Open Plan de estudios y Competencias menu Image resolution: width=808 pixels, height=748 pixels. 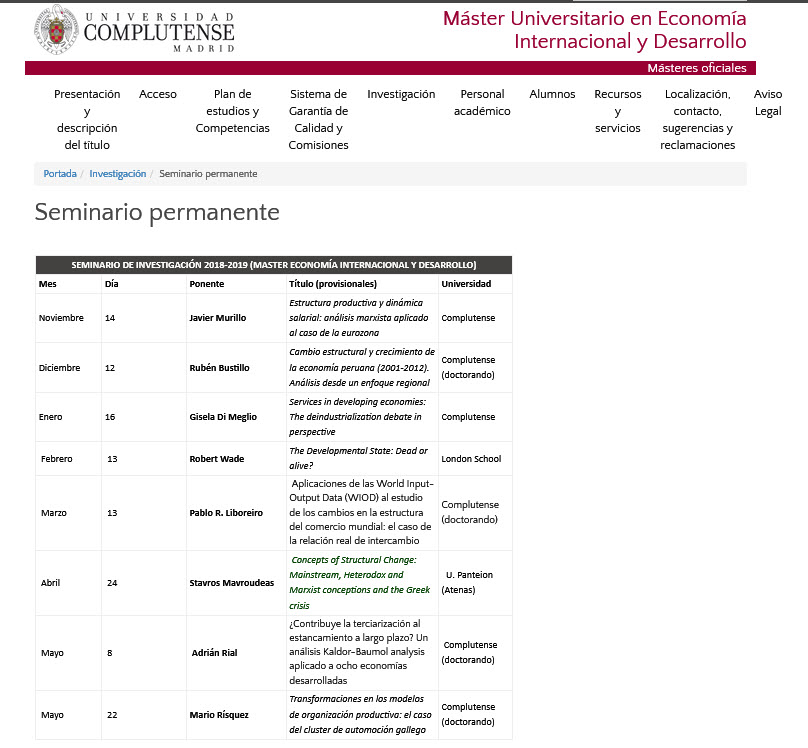(232, 111)
